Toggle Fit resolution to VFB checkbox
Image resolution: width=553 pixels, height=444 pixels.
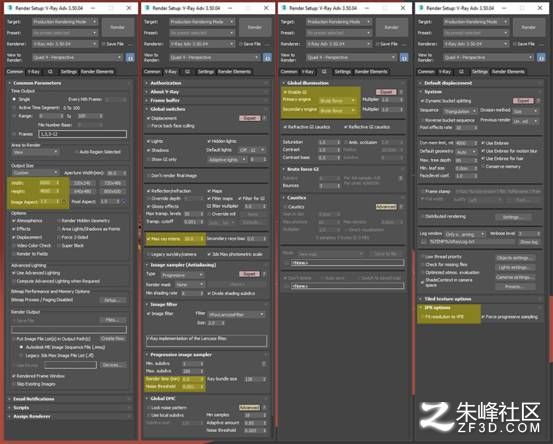point(422,317)
